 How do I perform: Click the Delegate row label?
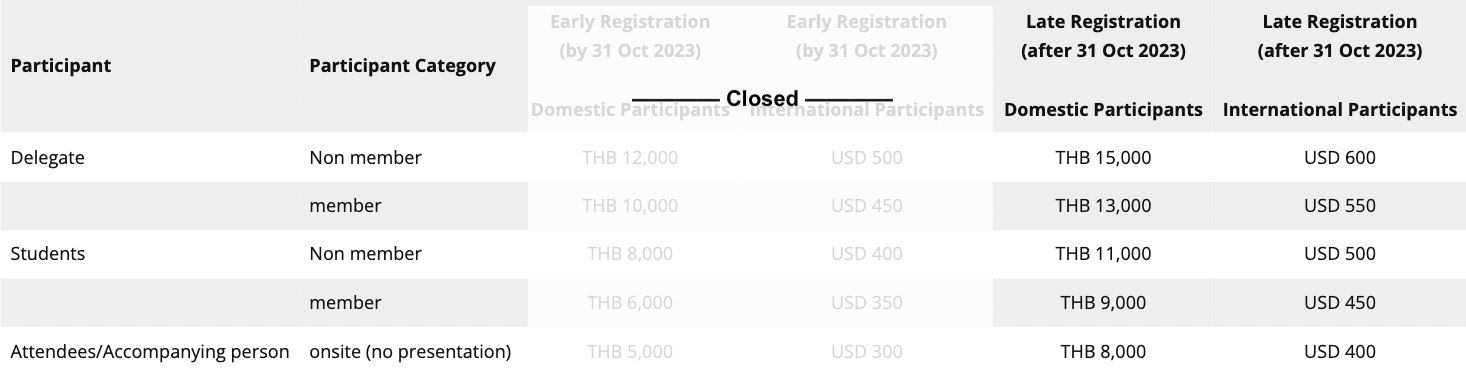coord(47,157)
